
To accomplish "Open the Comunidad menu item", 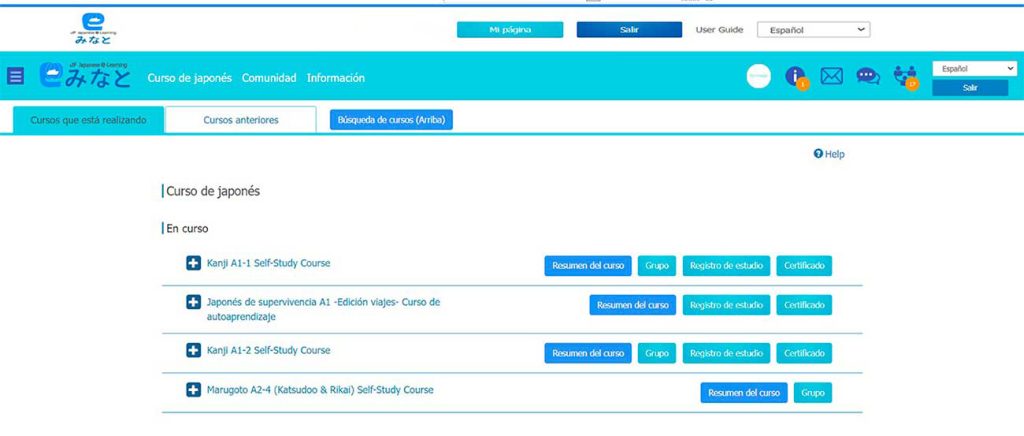I will click(x=269, y=78).
